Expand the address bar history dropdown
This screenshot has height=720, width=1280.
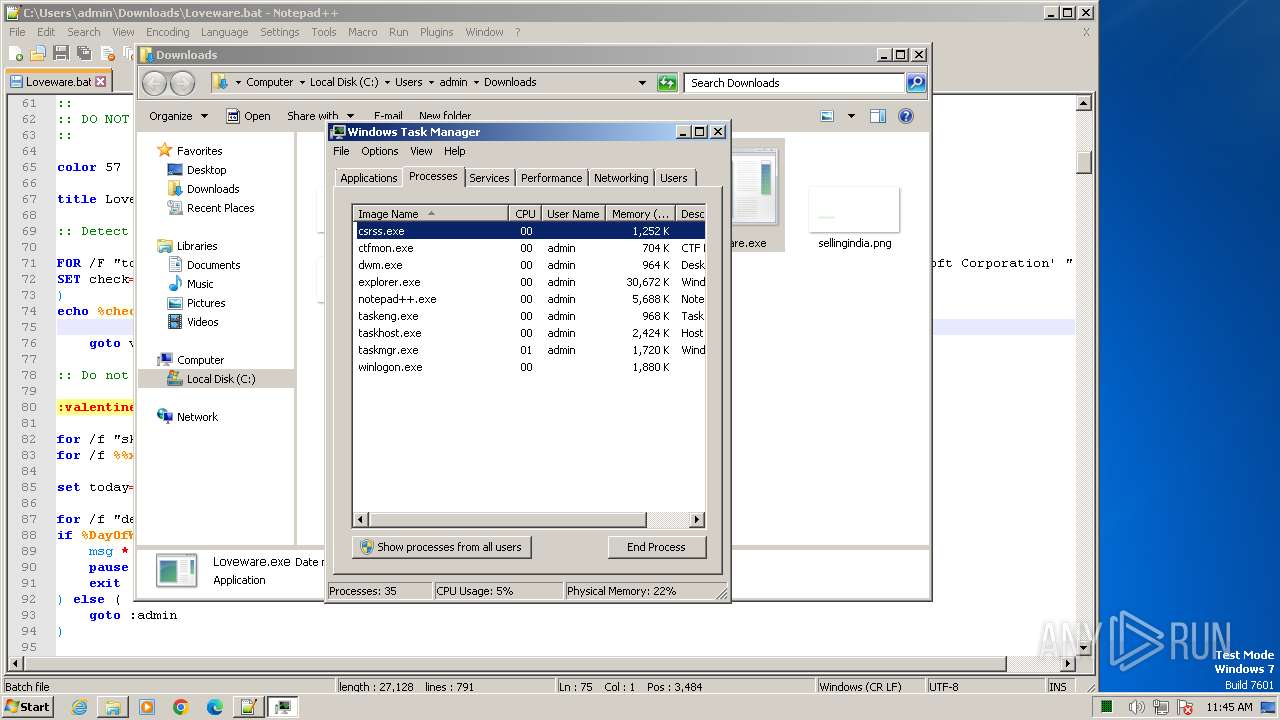642,83
